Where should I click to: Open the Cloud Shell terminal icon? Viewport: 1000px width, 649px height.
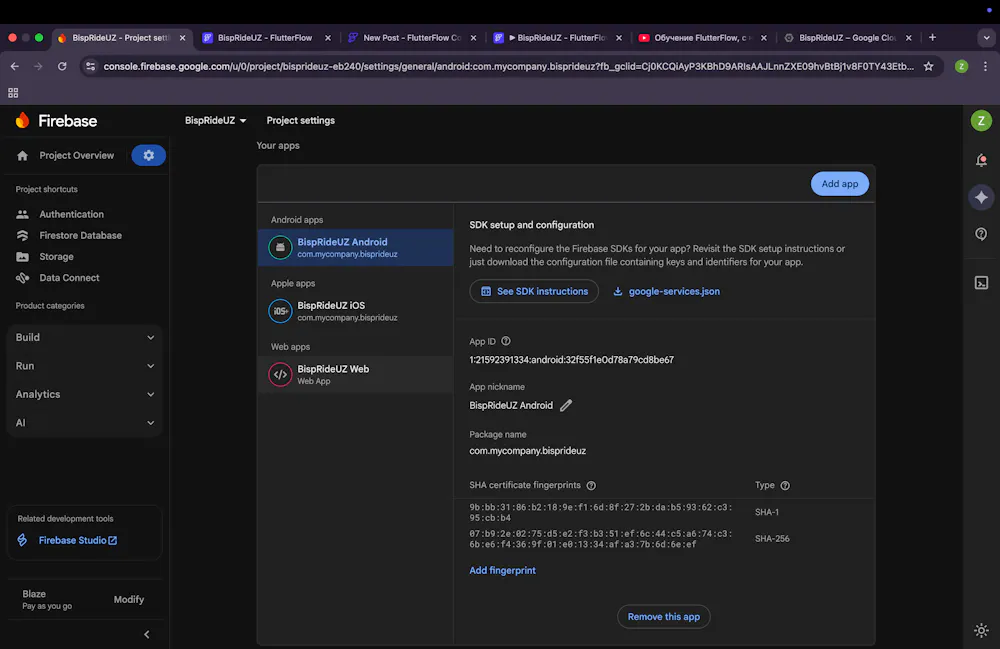coord(982,282)
